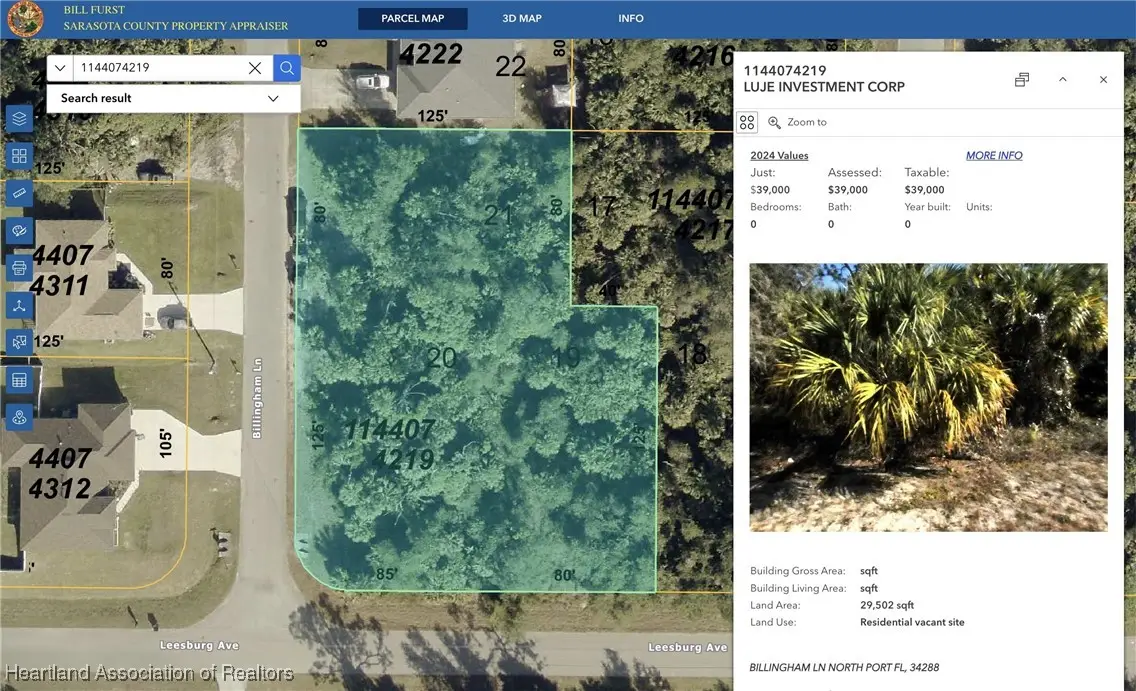Click the parcel photo thumbnail
This screenshot has width=1136, height=691.
(x=928, y=396)
